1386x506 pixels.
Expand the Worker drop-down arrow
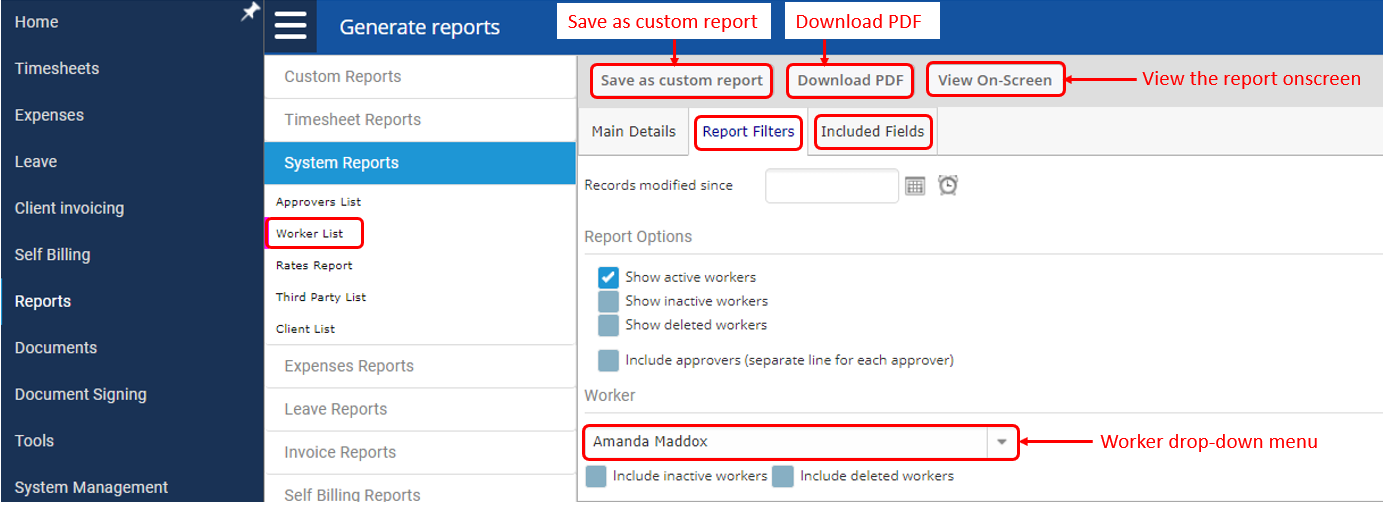click(1002, 442)
